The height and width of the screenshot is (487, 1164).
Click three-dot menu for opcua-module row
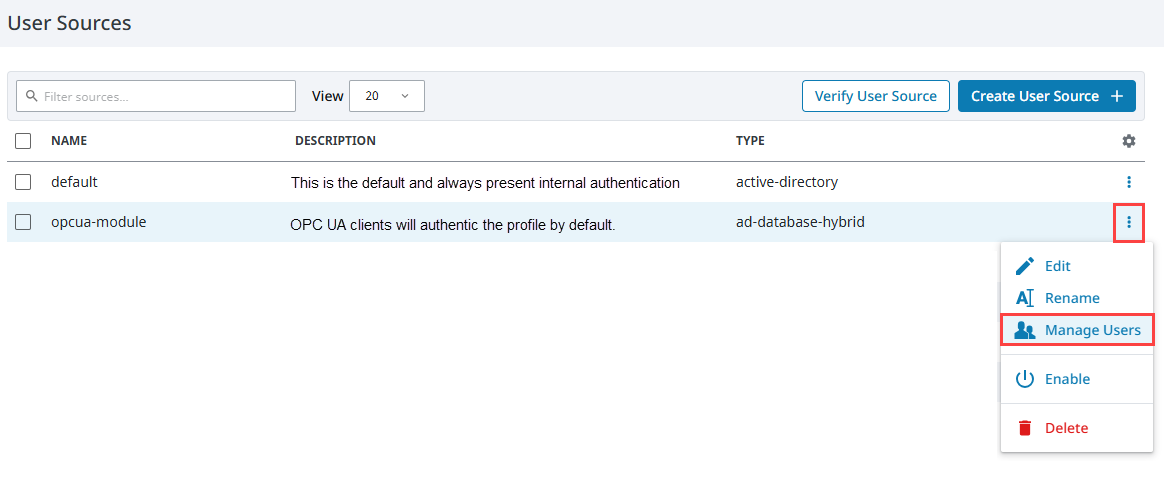click(1129, 222)
